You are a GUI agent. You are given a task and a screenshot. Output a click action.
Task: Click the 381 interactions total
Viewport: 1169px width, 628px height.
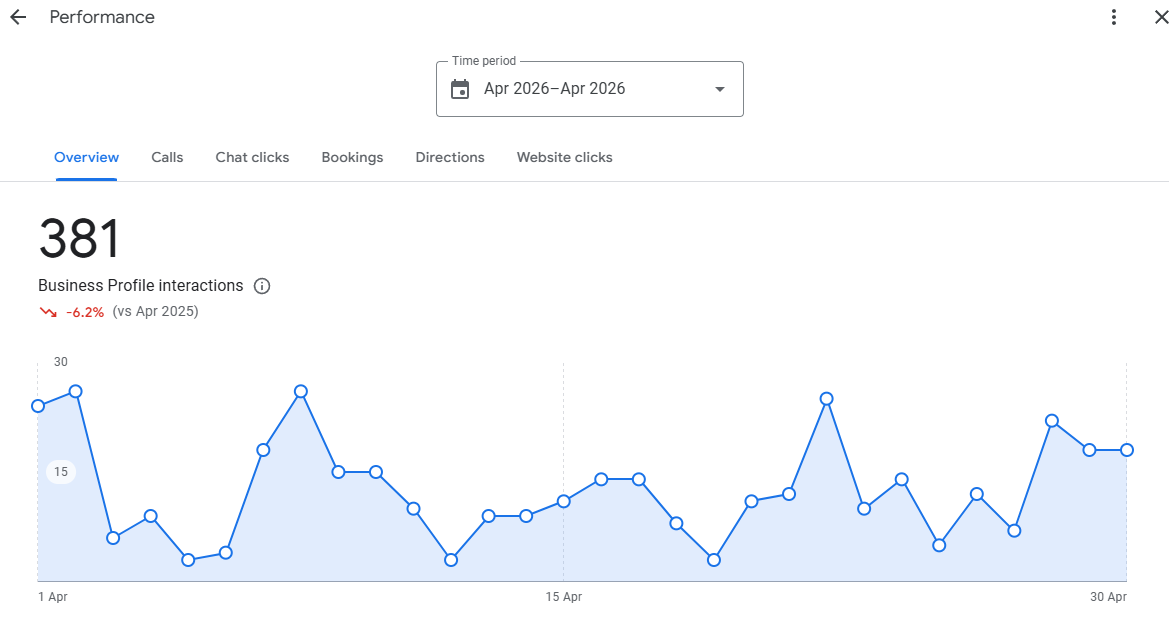click(x=79, y=239)
